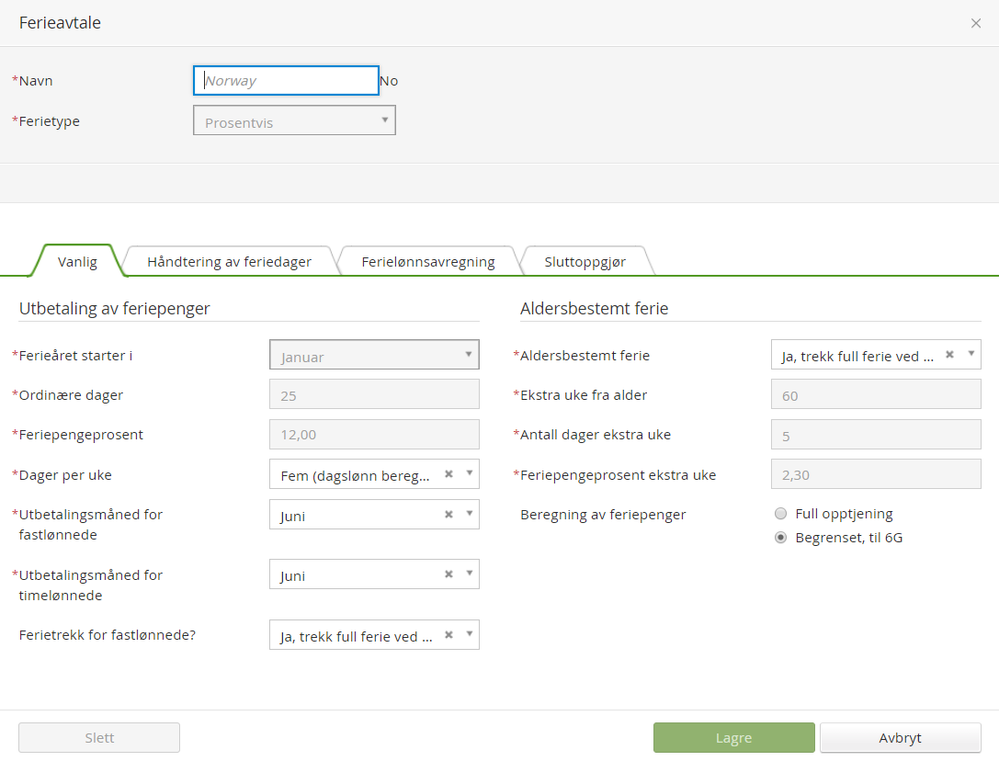Screen dimensions: 999x762
Task: Focus the Navn input field
Action: [x=286, y=81]
